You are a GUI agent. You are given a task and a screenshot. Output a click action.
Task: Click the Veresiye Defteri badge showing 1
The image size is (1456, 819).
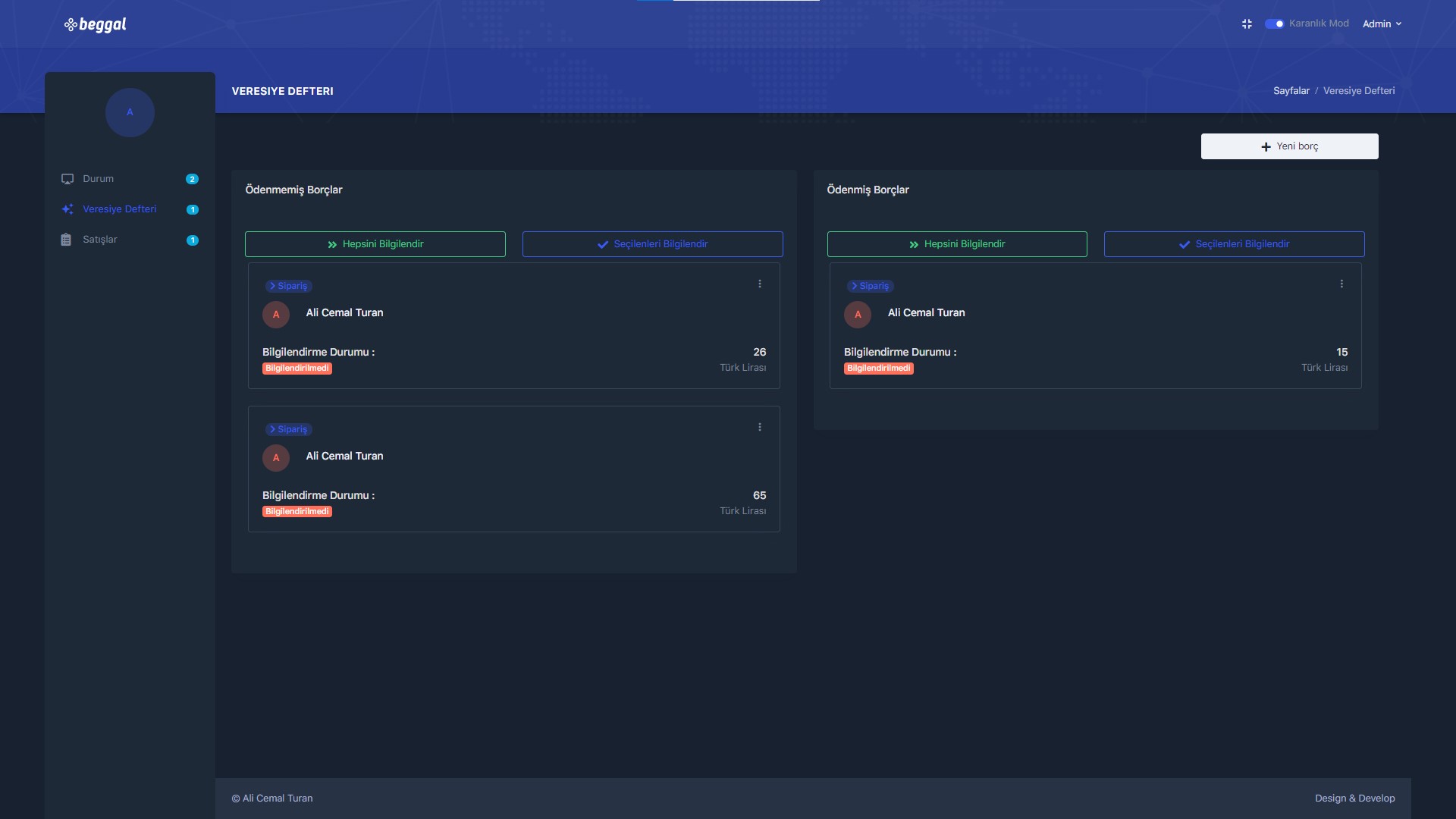click(x=192, y=209)
